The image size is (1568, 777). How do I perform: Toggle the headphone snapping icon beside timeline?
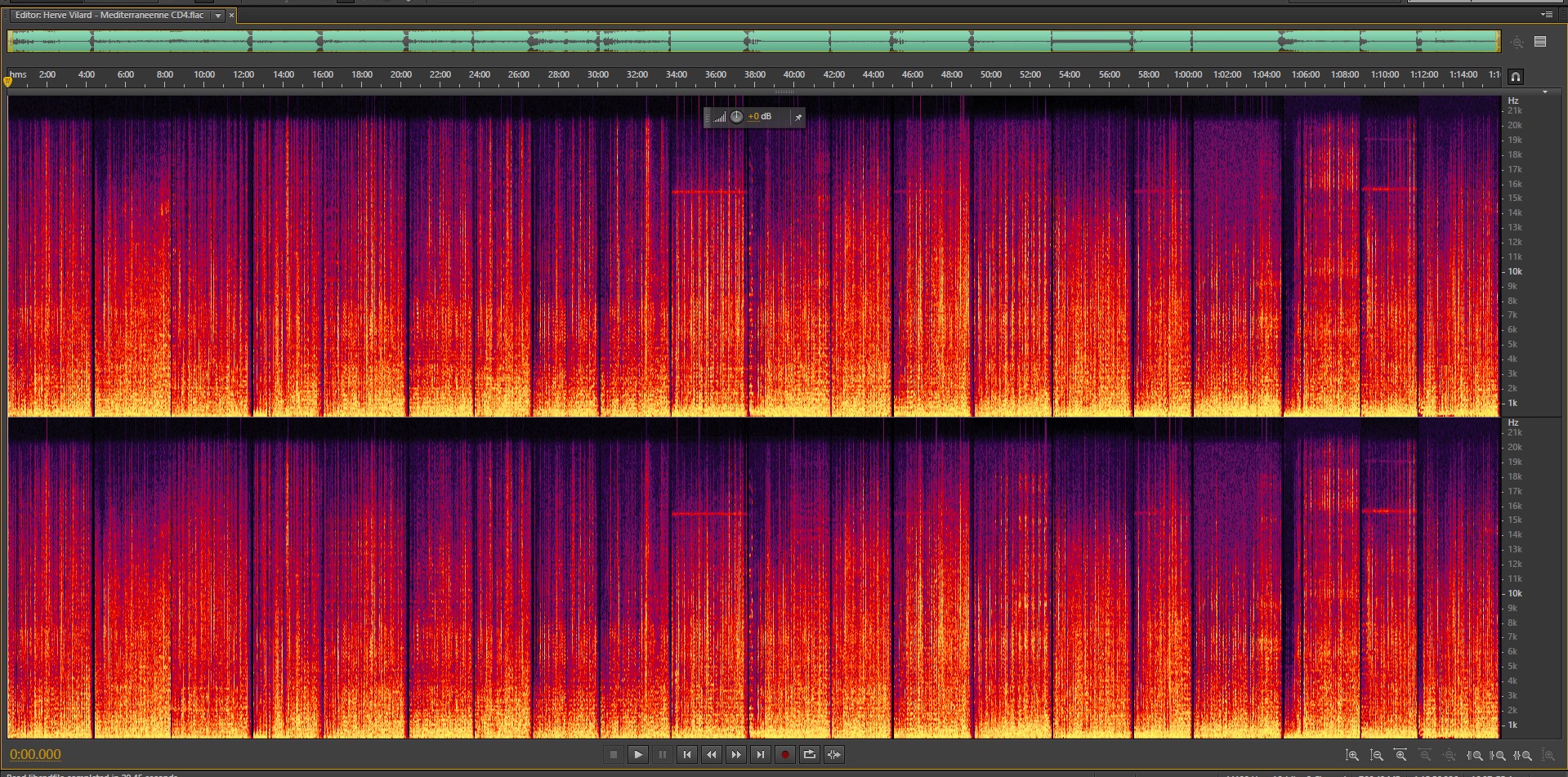click(x=1515, y=76)
